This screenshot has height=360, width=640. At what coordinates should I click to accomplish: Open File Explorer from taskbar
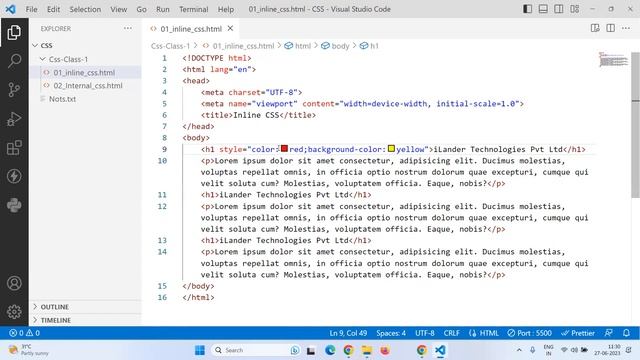pos(367,350)
